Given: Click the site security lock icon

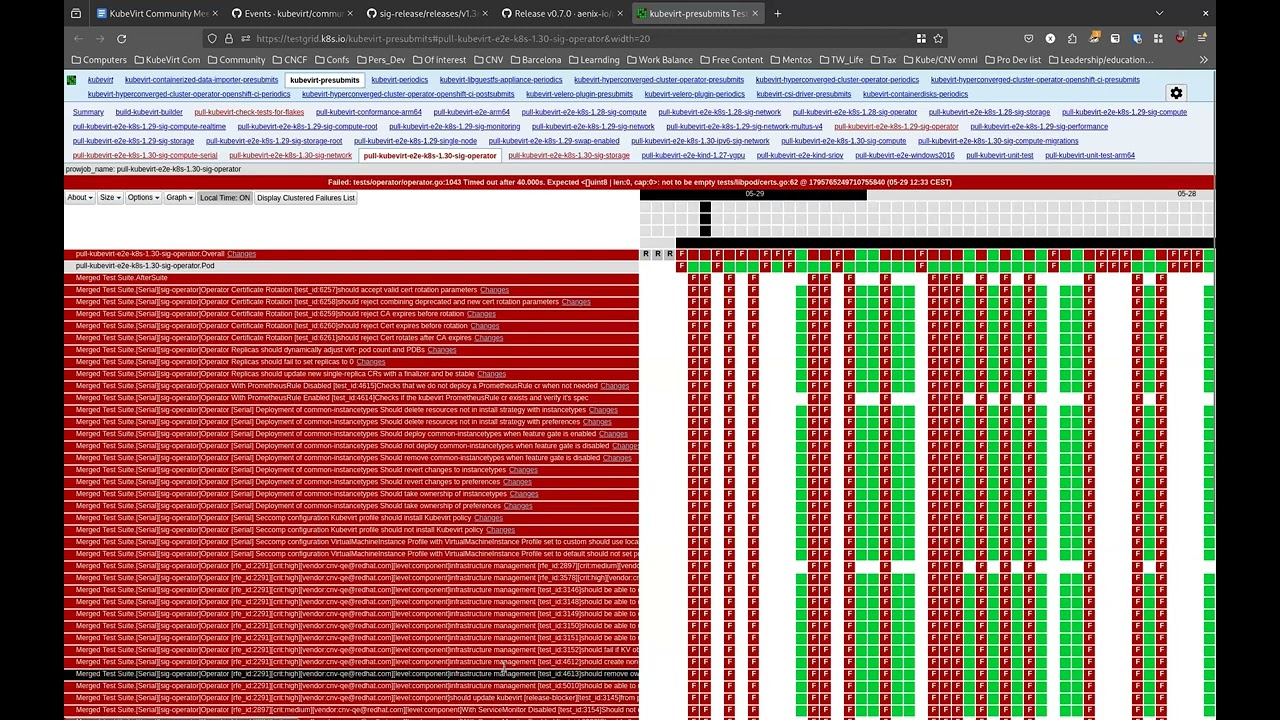Looking at the screenshot, I should point(229,38).
